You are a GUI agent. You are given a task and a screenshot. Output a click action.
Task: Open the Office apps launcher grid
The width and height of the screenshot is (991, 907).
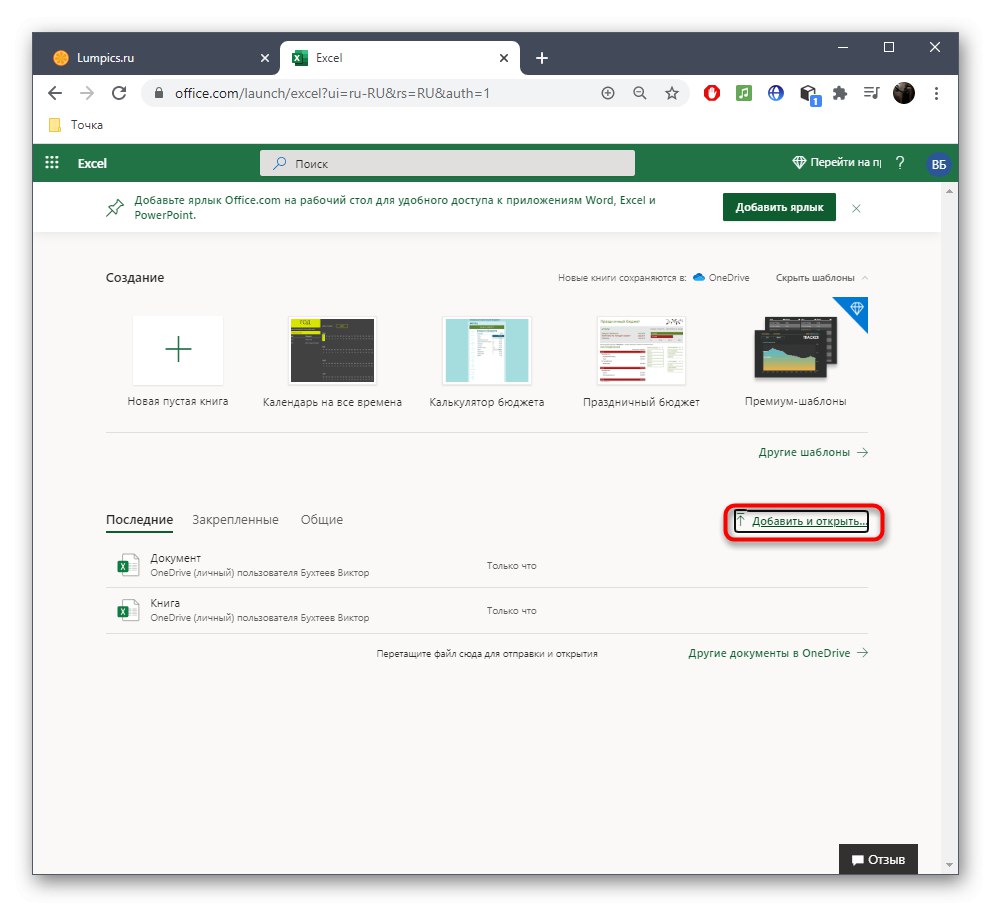(51, 162)
